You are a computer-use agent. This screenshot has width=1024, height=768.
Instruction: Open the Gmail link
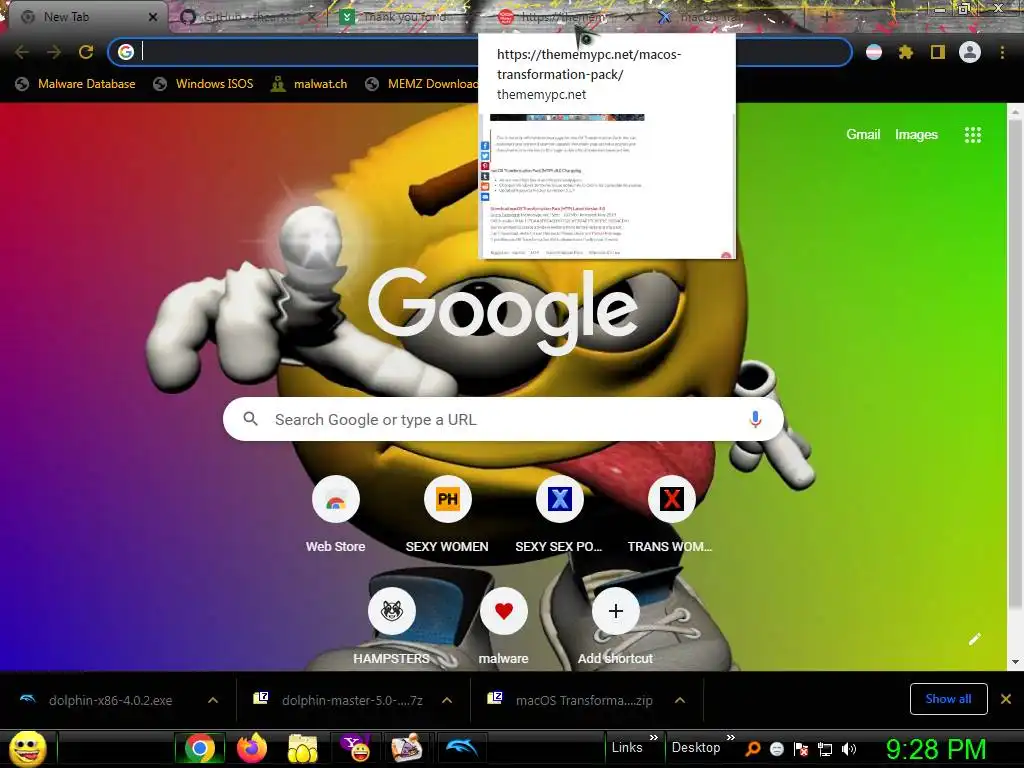(x=863, y=134)
